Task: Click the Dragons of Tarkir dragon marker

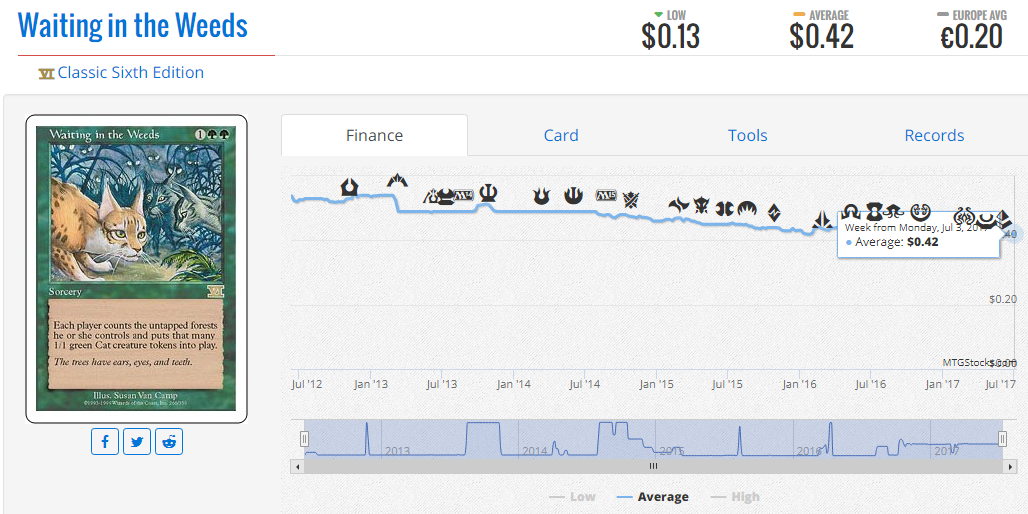Action: (x=702, y=206)
